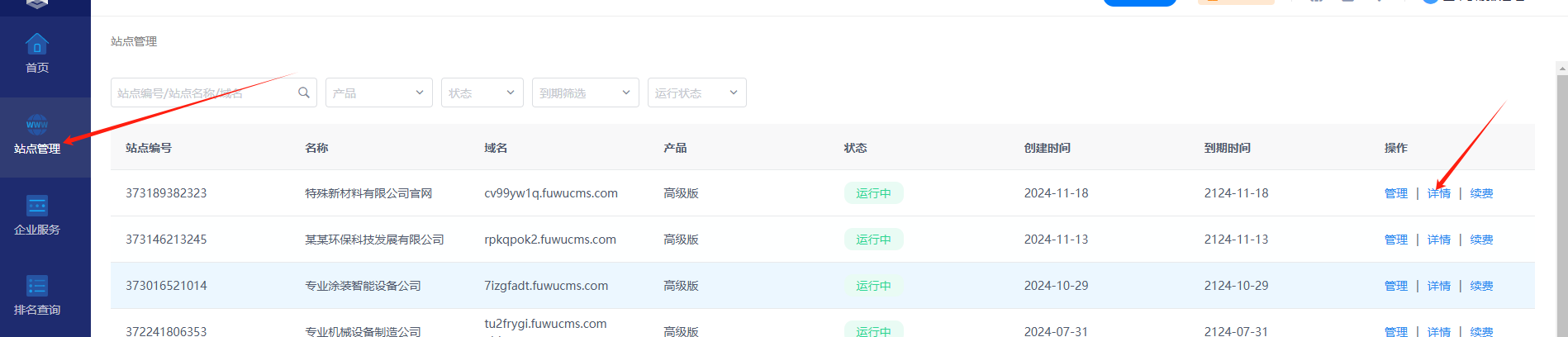Click 续费 for site 373189382323
1568x337 pixels.
pos(1481,193)
